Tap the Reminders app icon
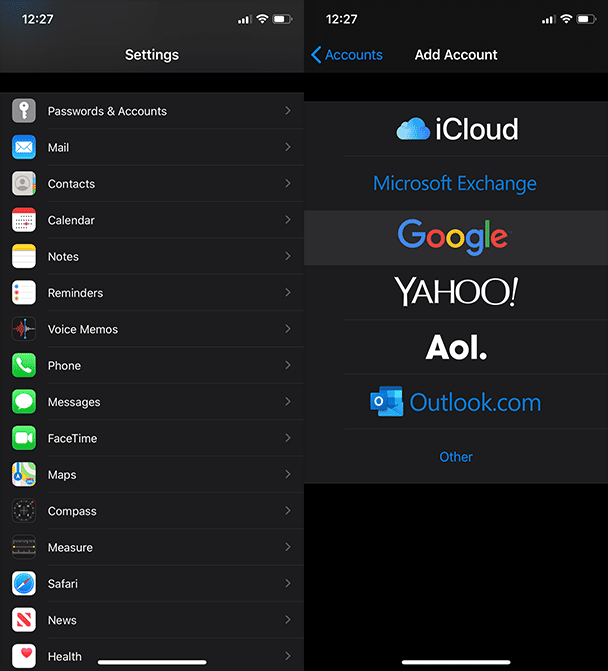The image size is (608, 671). pos(24,293)
